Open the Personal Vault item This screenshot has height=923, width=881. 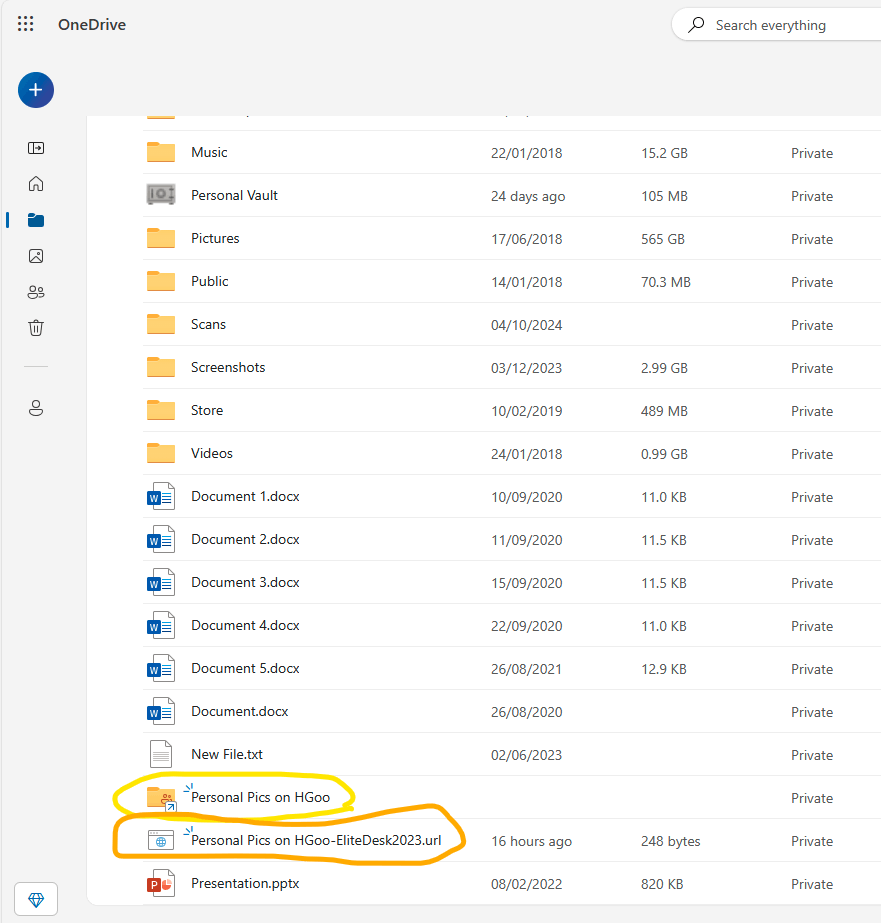tap(234, 195)
